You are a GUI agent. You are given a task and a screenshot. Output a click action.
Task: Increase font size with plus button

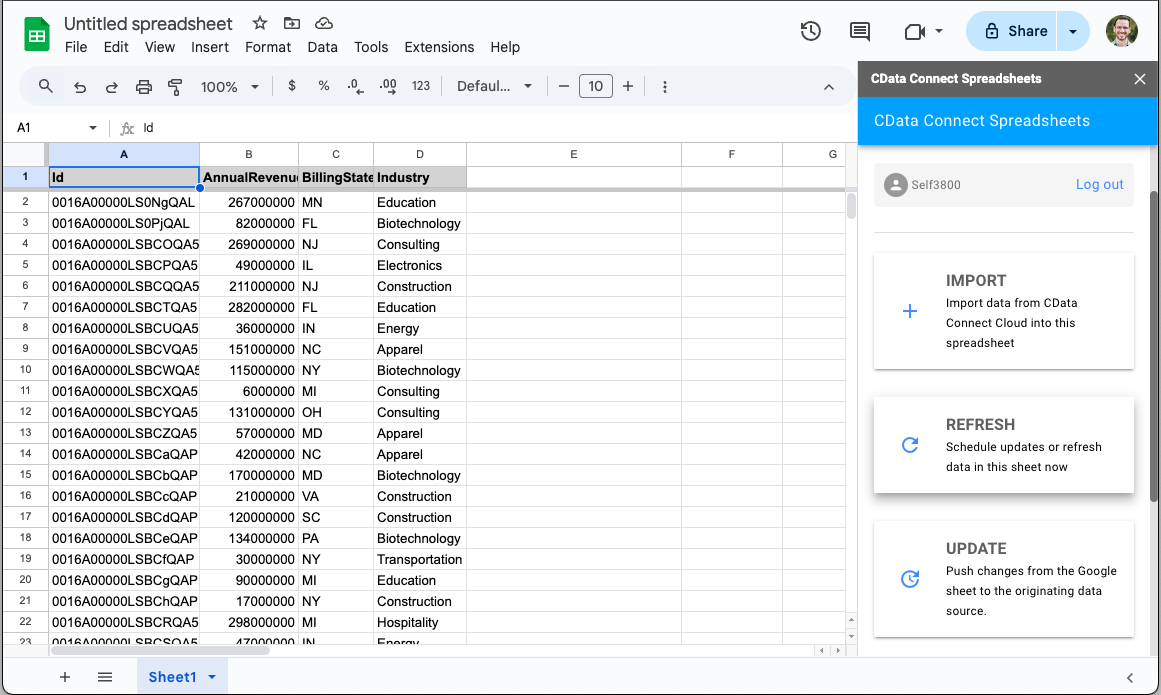[x=628, y=87]
